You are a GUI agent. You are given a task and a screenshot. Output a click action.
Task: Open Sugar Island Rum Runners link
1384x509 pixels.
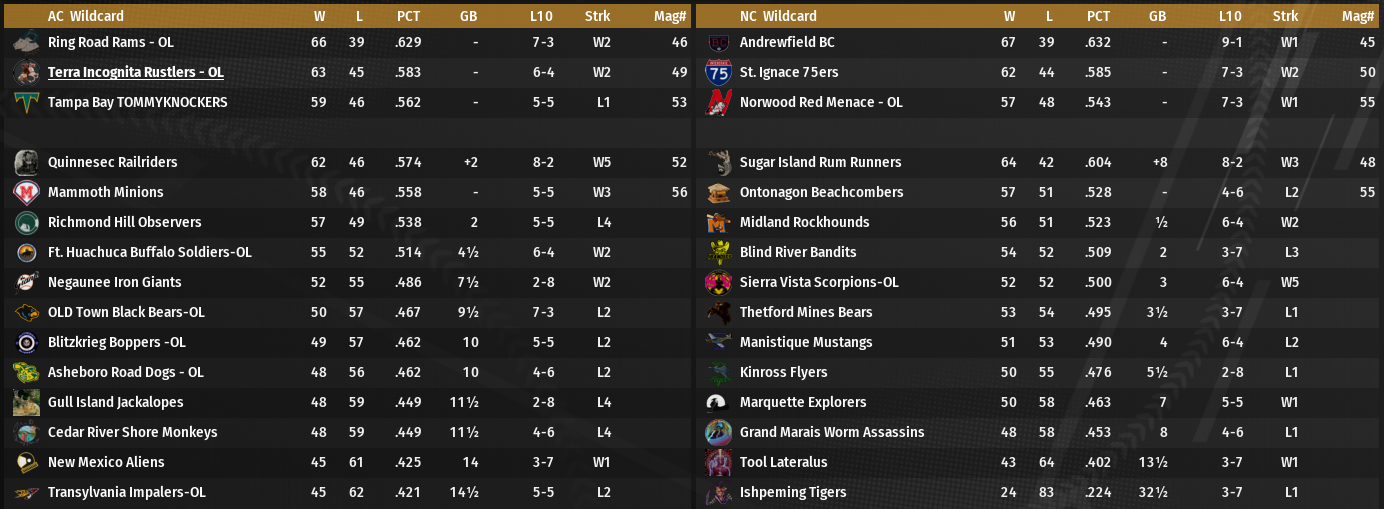[820, 162]
